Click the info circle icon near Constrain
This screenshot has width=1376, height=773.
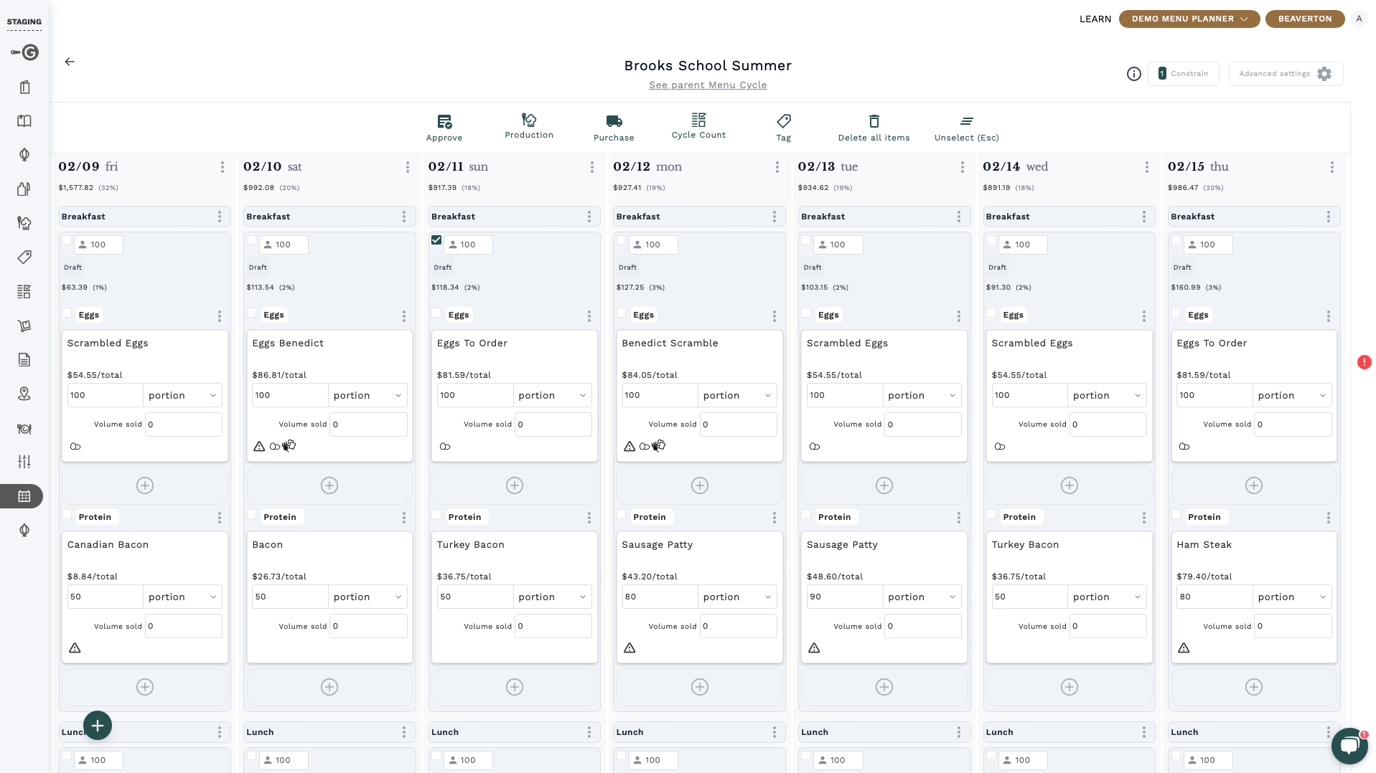(1134, 74)
